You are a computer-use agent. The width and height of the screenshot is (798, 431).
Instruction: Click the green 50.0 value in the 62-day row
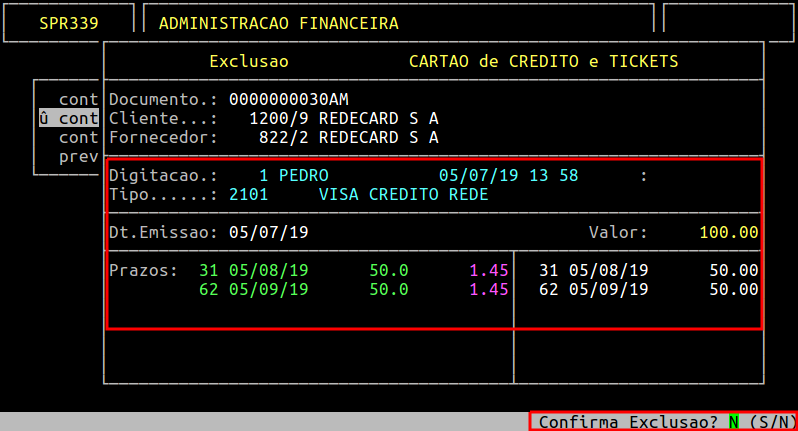pos(388,289)
